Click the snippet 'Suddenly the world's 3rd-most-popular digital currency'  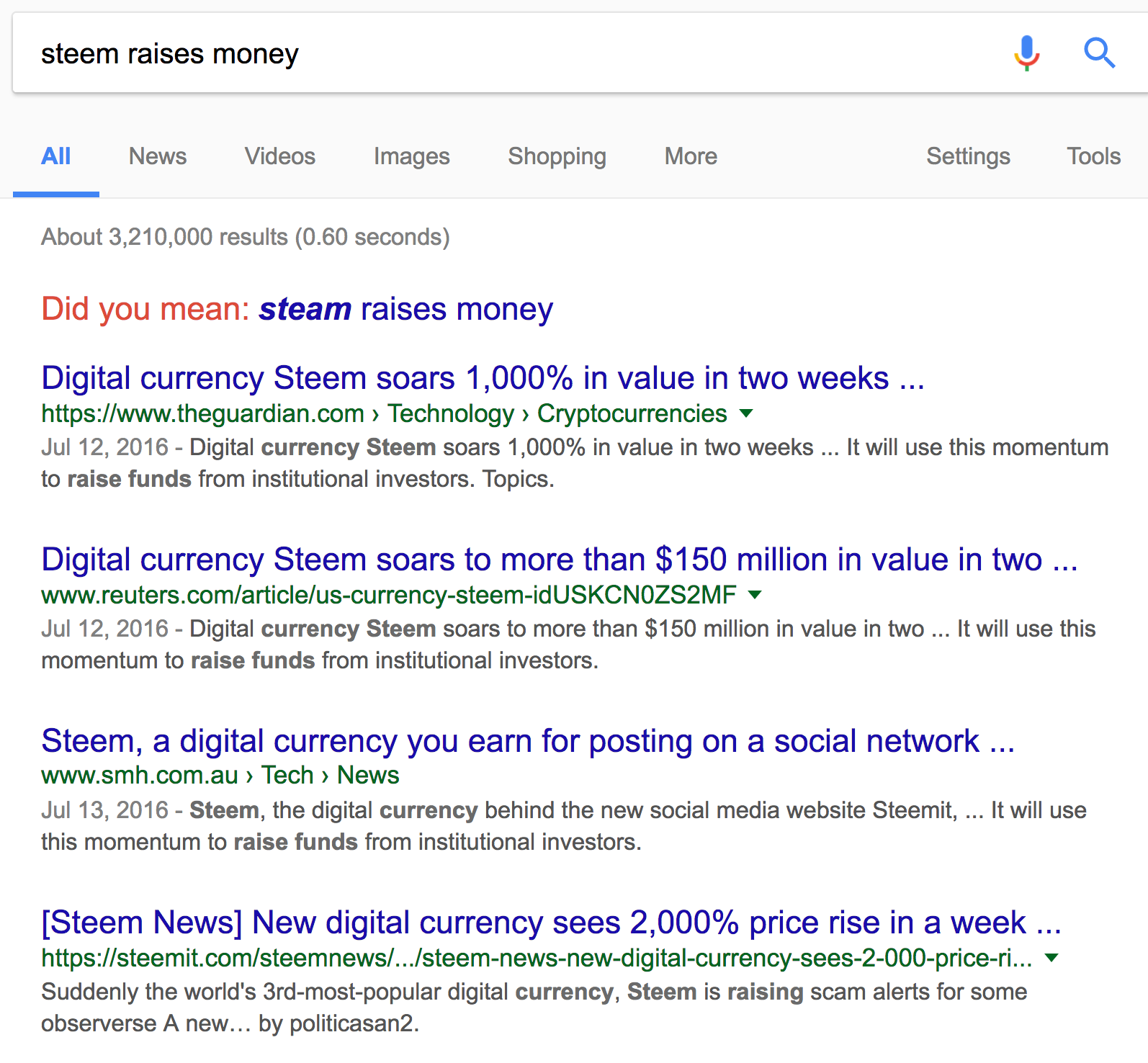[534, 1008]
